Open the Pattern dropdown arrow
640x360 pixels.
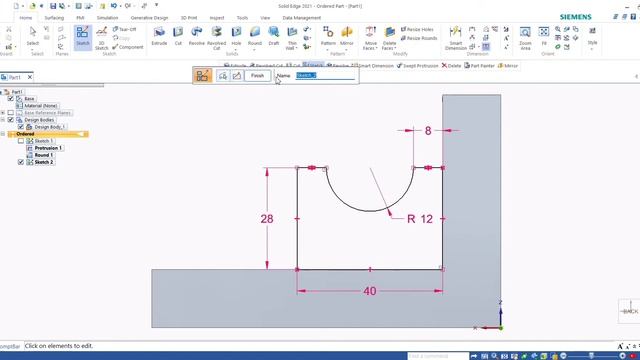click(x=328, y=49)
